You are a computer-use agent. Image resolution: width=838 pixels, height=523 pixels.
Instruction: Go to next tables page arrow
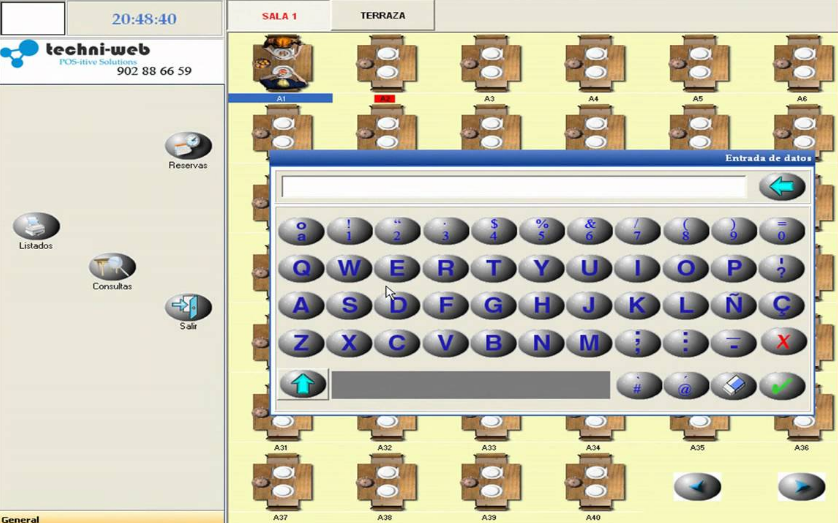(801, 487)
